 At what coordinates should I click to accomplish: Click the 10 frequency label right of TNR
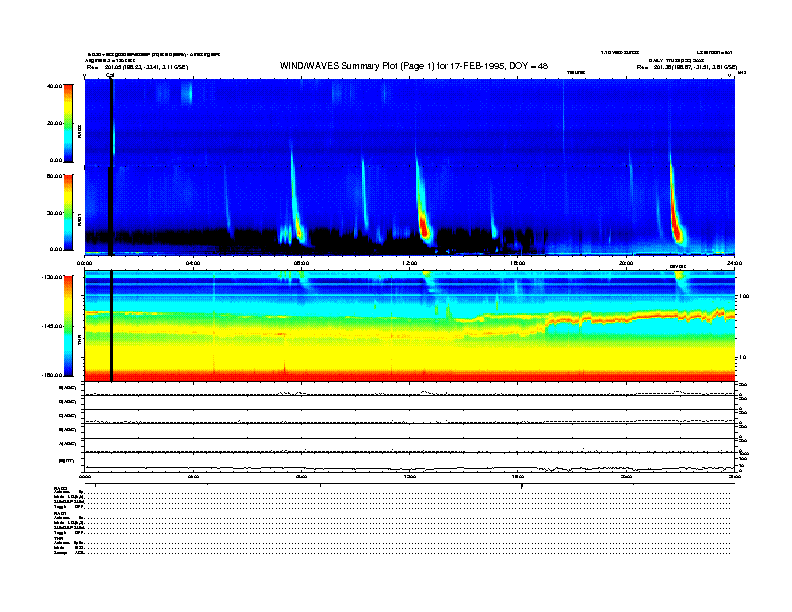point(743,357)
